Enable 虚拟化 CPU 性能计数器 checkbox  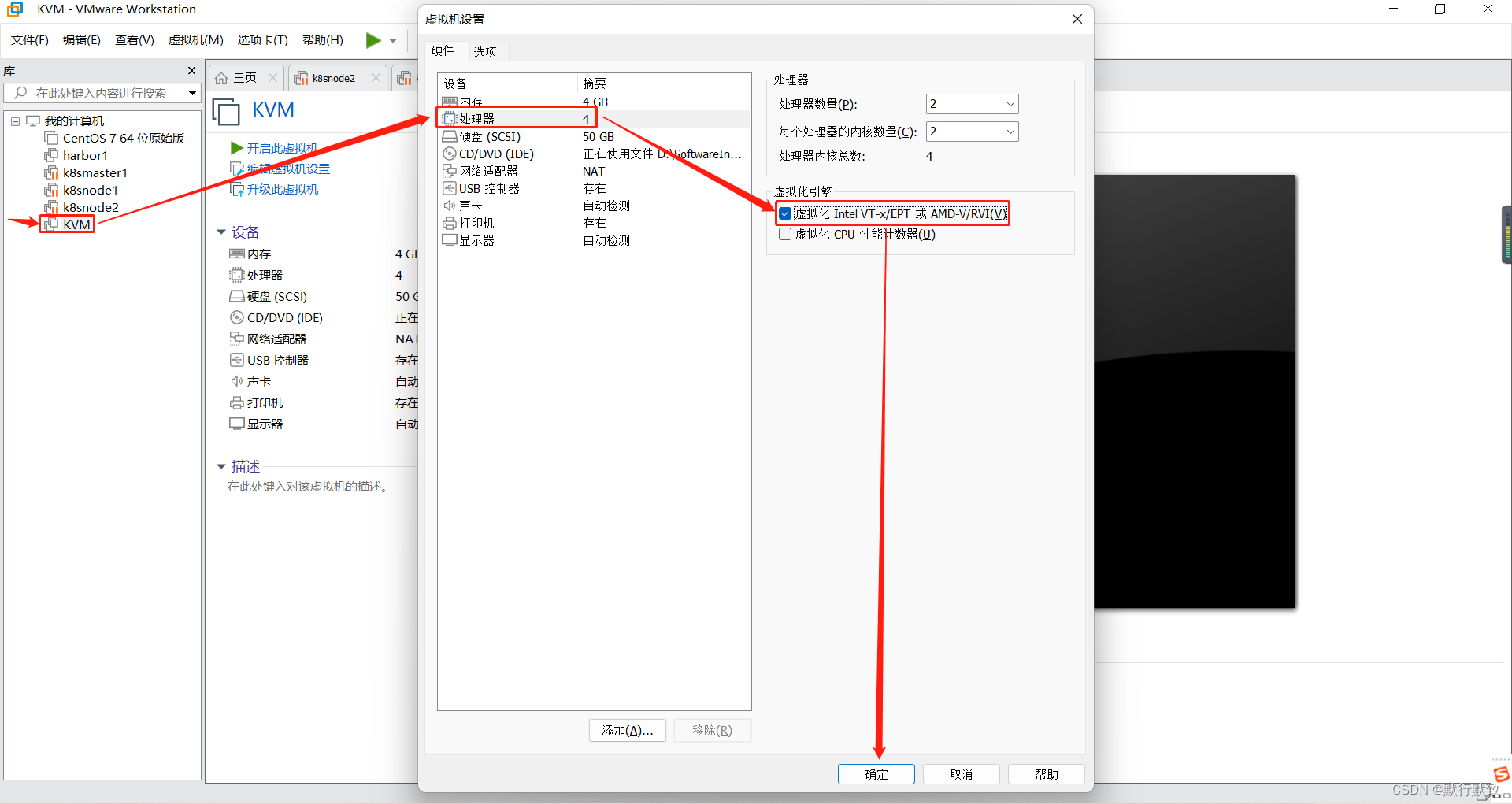(785, 234)
